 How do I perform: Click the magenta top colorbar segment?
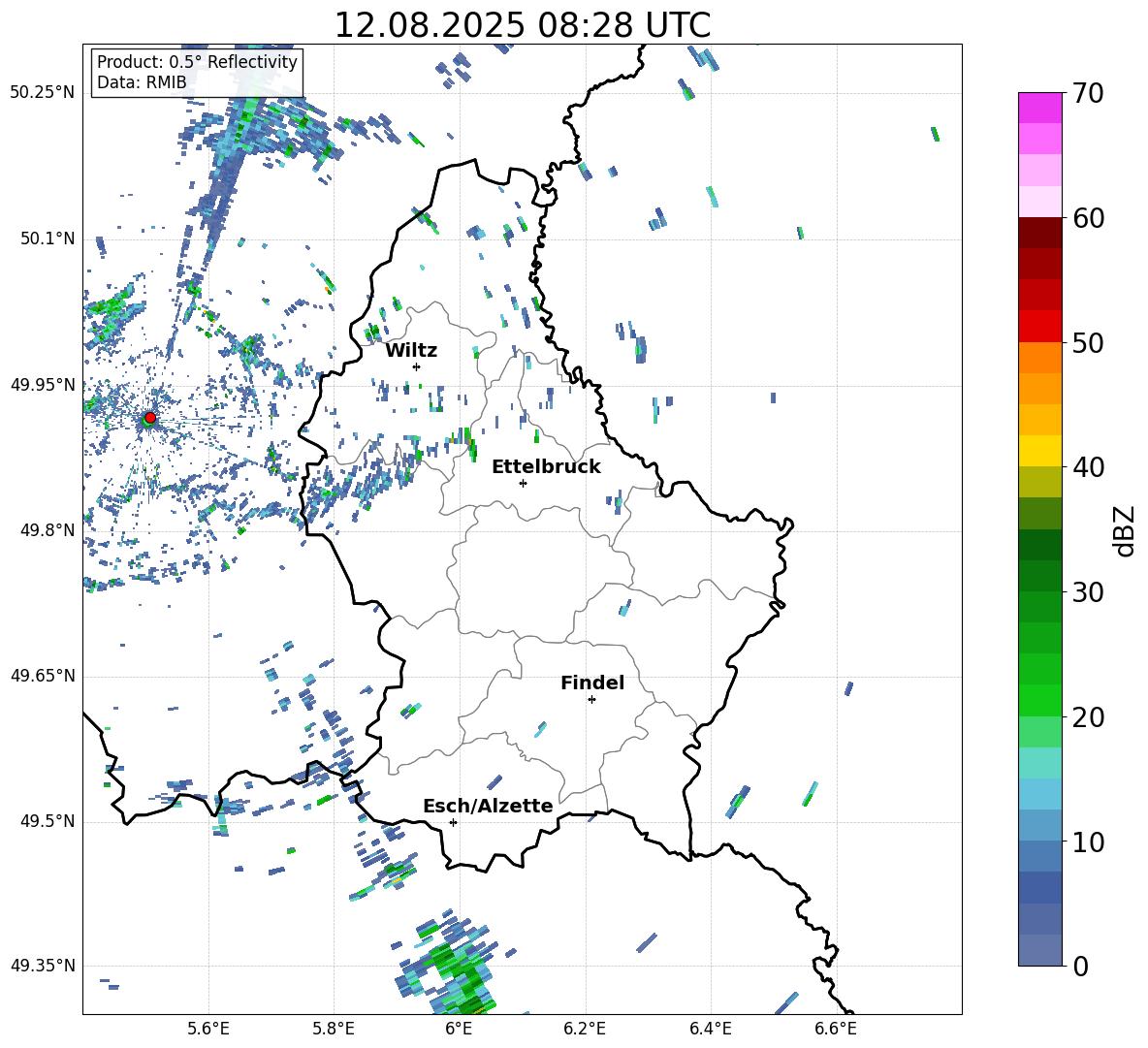[1039, 108]
